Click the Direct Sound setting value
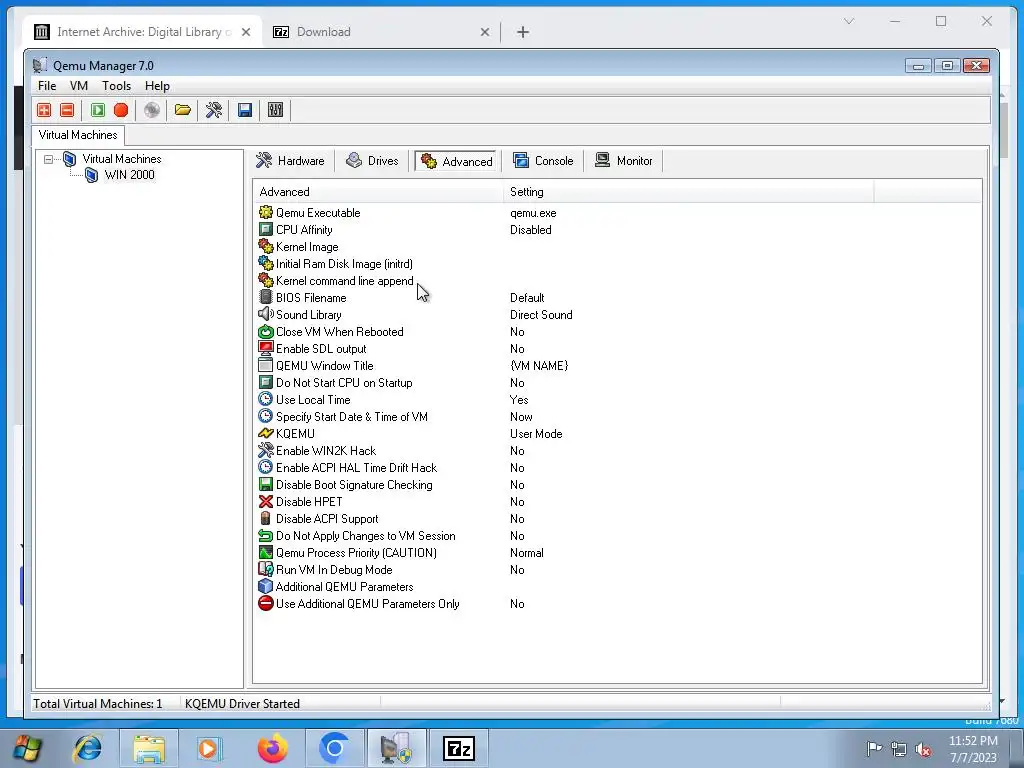1024x768 pixels. (x=541, y=315)
